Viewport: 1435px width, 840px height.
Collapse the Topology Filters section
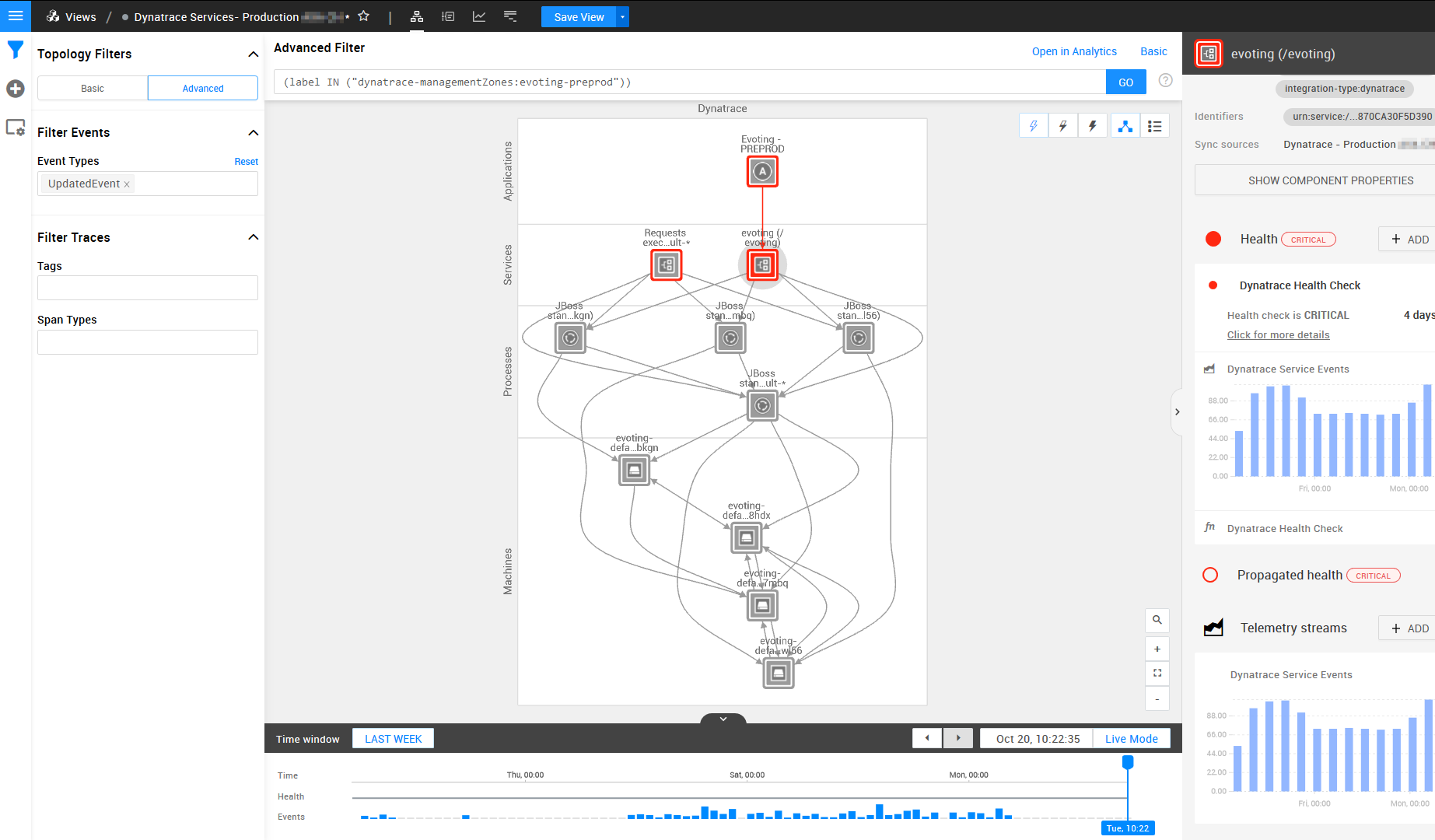[x=253, y=54]
